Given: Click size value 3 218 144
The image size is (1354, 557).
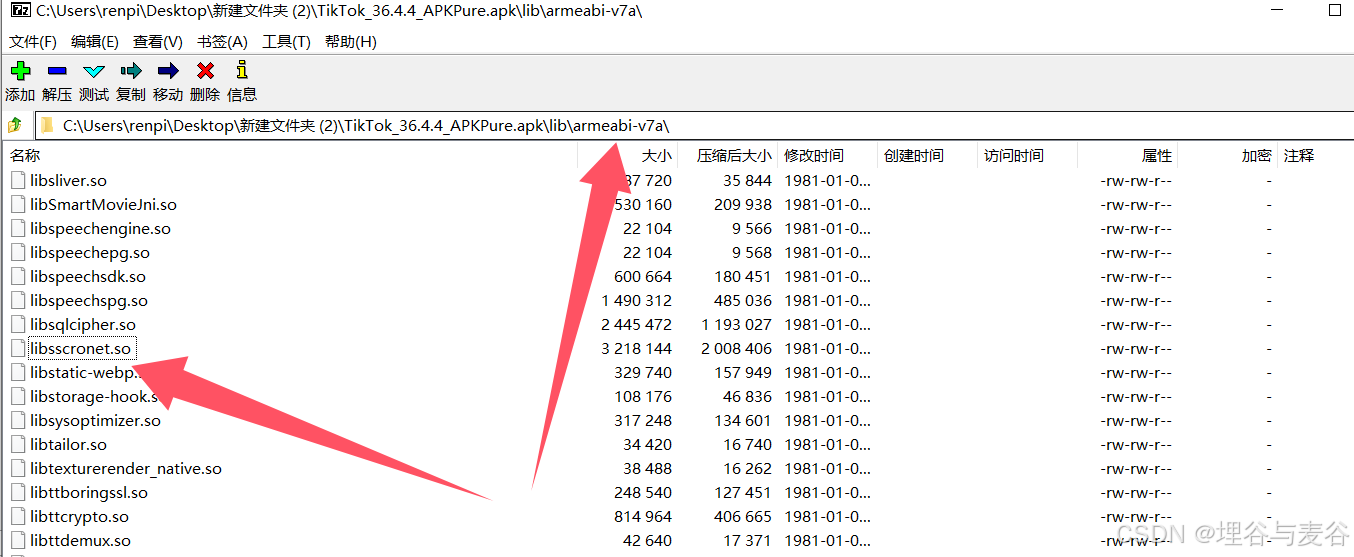Looking at the screenshot, I should coord(636,349).
